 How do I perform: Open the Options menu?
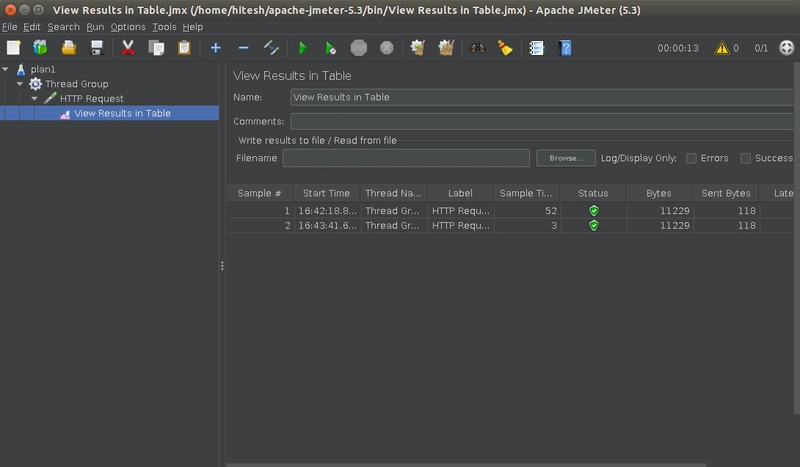[x=128, y=27]
